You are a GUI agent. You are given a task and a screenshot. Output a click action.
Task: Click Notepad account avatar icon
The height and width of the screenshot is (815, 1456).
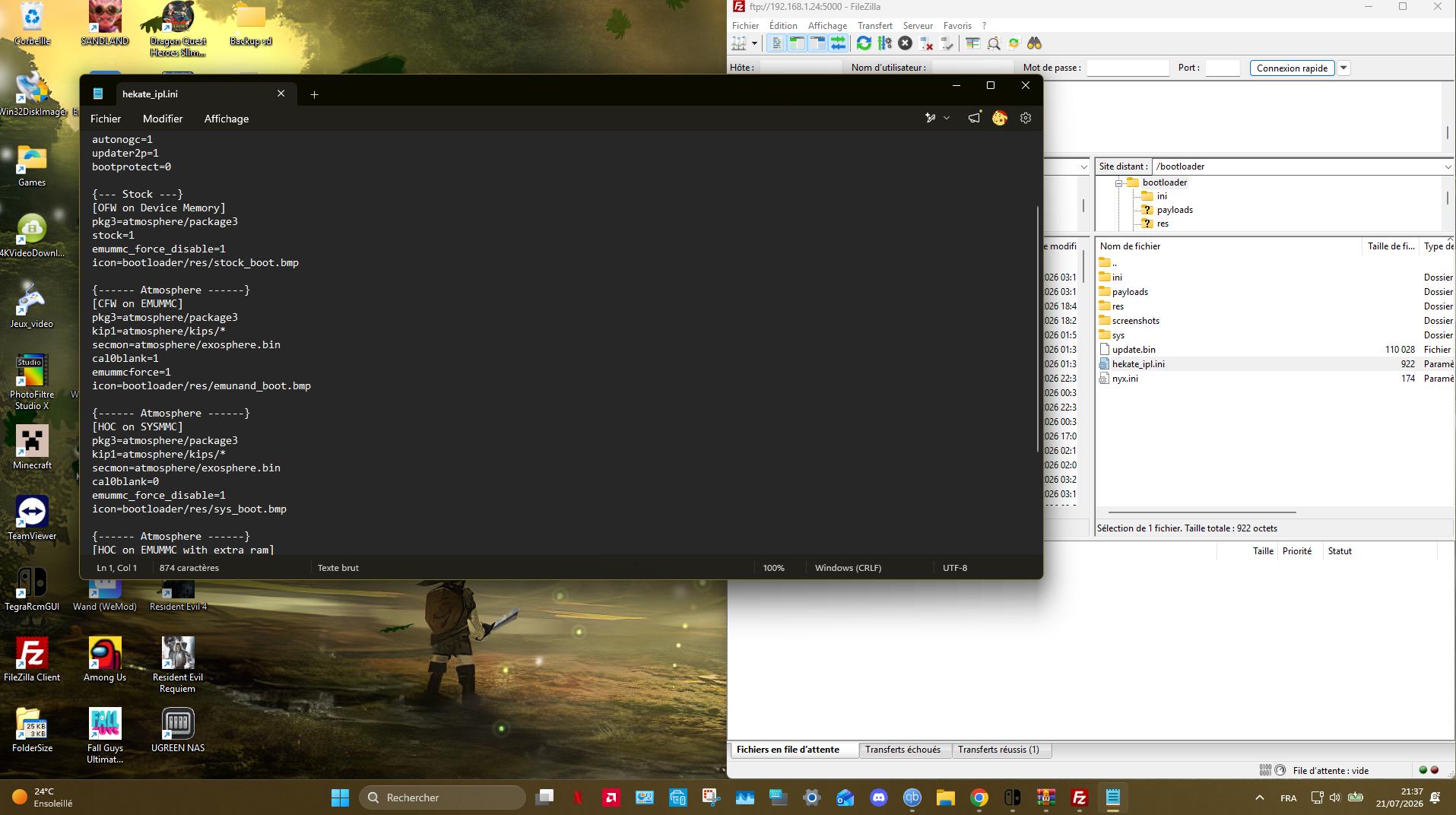1000,118
